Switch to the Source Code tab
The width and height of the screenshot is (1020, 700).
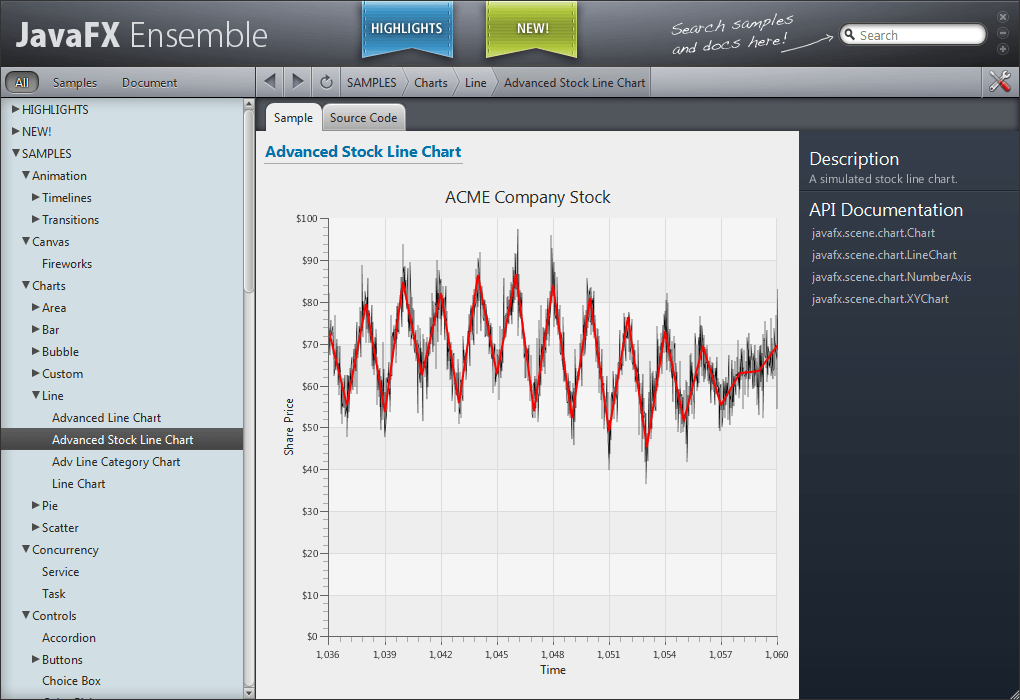tap(364, 118)
